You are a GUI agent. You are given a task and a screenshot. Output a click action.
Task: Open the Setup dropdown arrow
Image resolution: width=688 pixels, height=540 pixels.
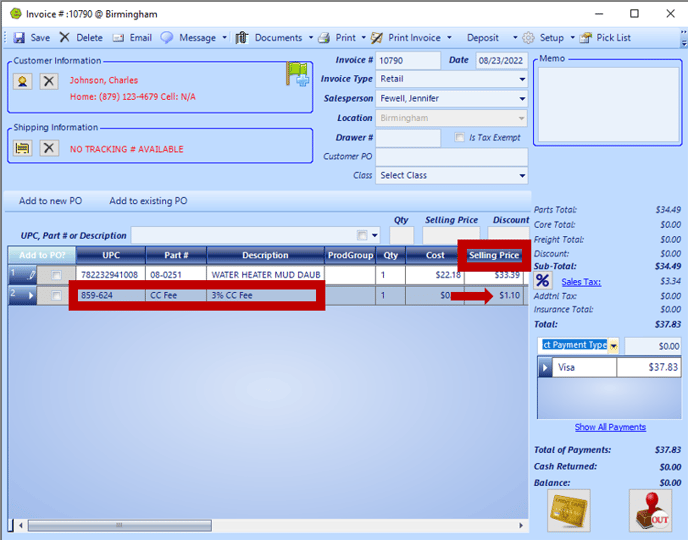[x=572, y=38]
